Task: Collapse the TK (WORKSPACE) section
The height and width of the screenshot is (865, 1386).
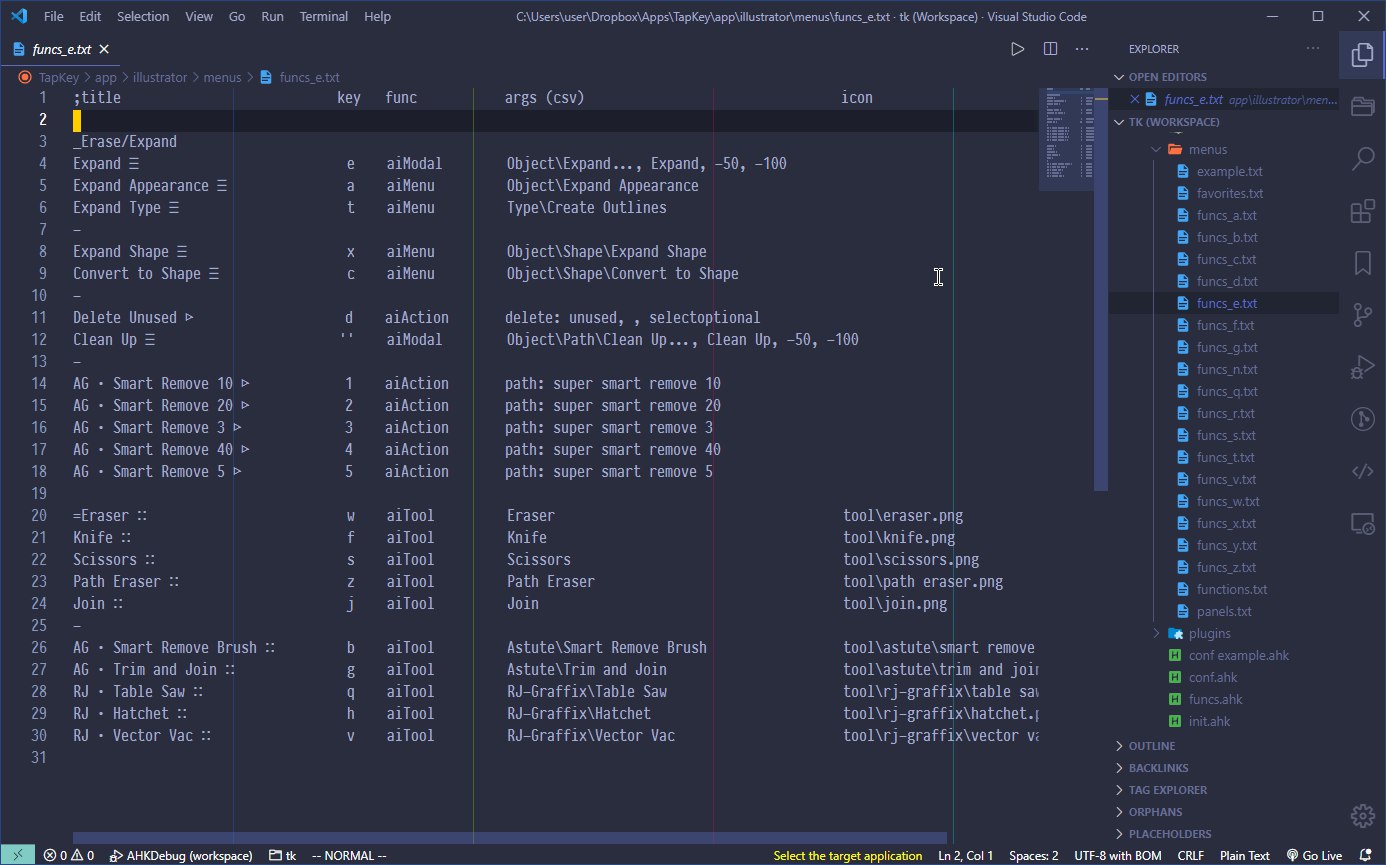Action: point(1224,122)
